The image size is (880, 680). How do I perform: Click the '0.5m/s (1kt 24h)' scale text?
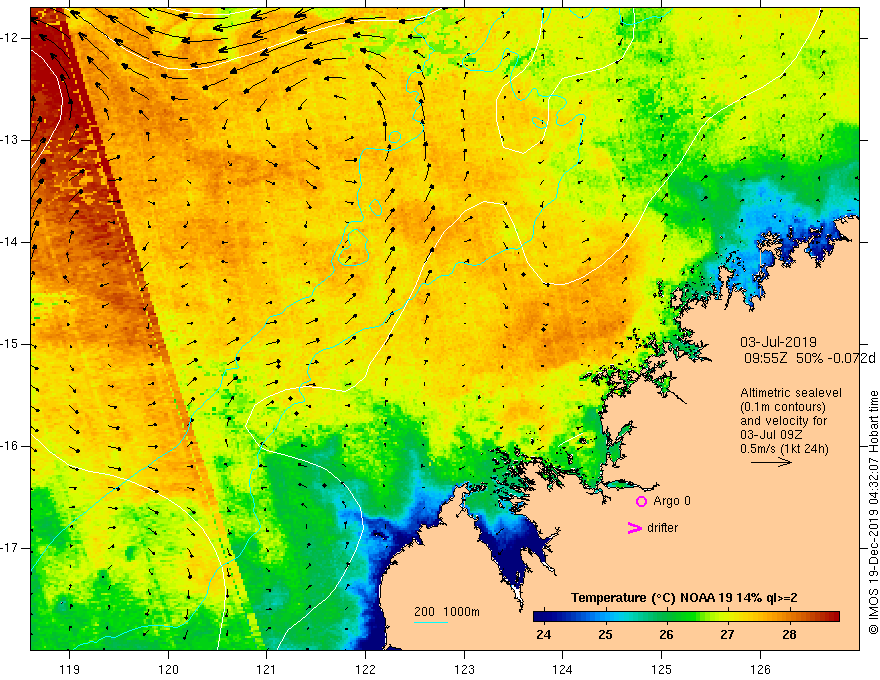coord(784,449)
